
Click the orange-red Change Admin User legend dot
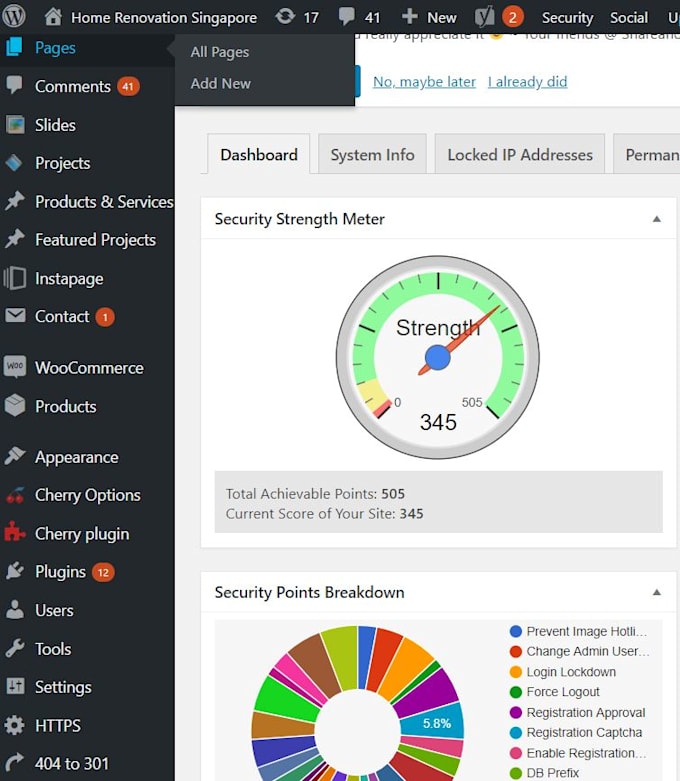coord(516,651)
